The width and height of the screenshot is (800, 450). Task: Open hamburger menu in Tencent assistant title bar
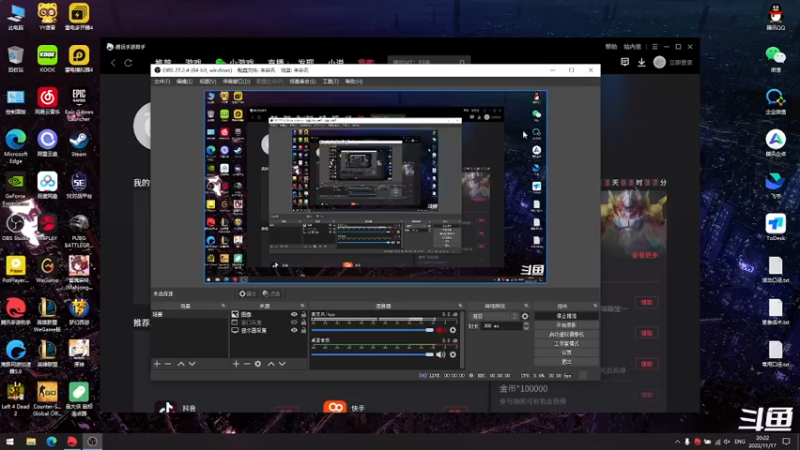pos(655,47)
